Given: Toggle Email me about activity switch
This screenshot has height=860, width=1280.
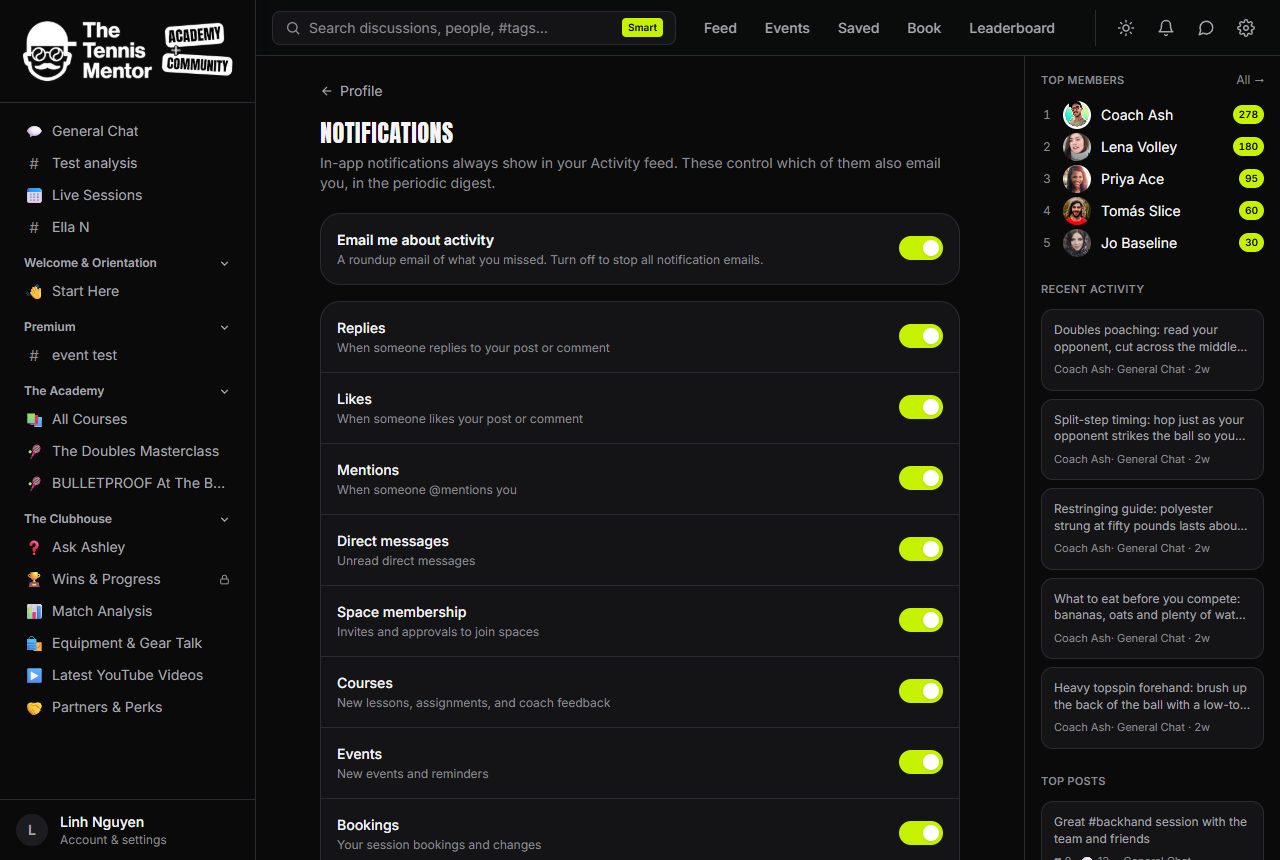Looking at the screenshot, I should [x=921, y=248].
